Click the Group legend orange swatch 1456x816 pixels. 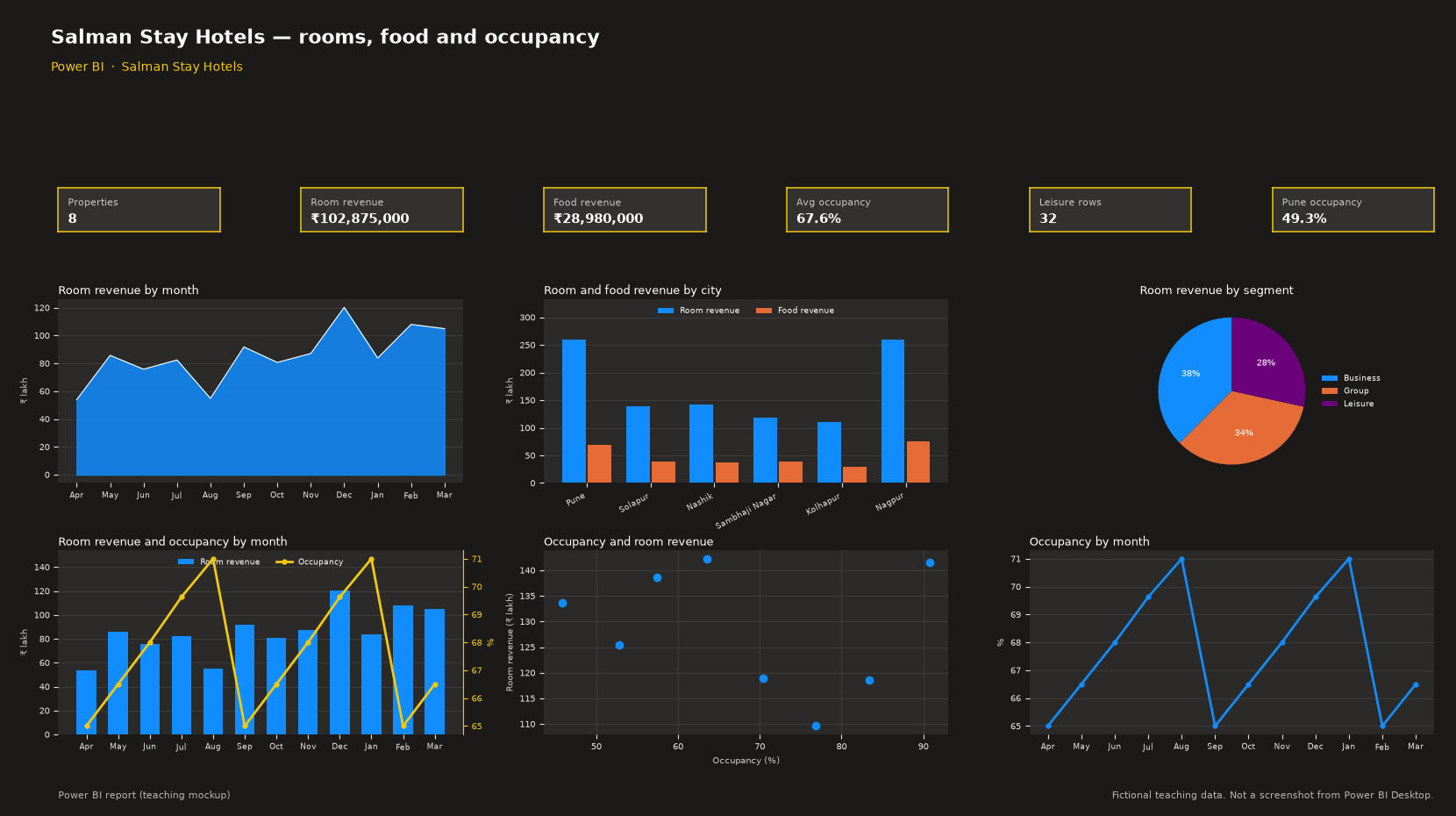click(x=1330, y=391)
